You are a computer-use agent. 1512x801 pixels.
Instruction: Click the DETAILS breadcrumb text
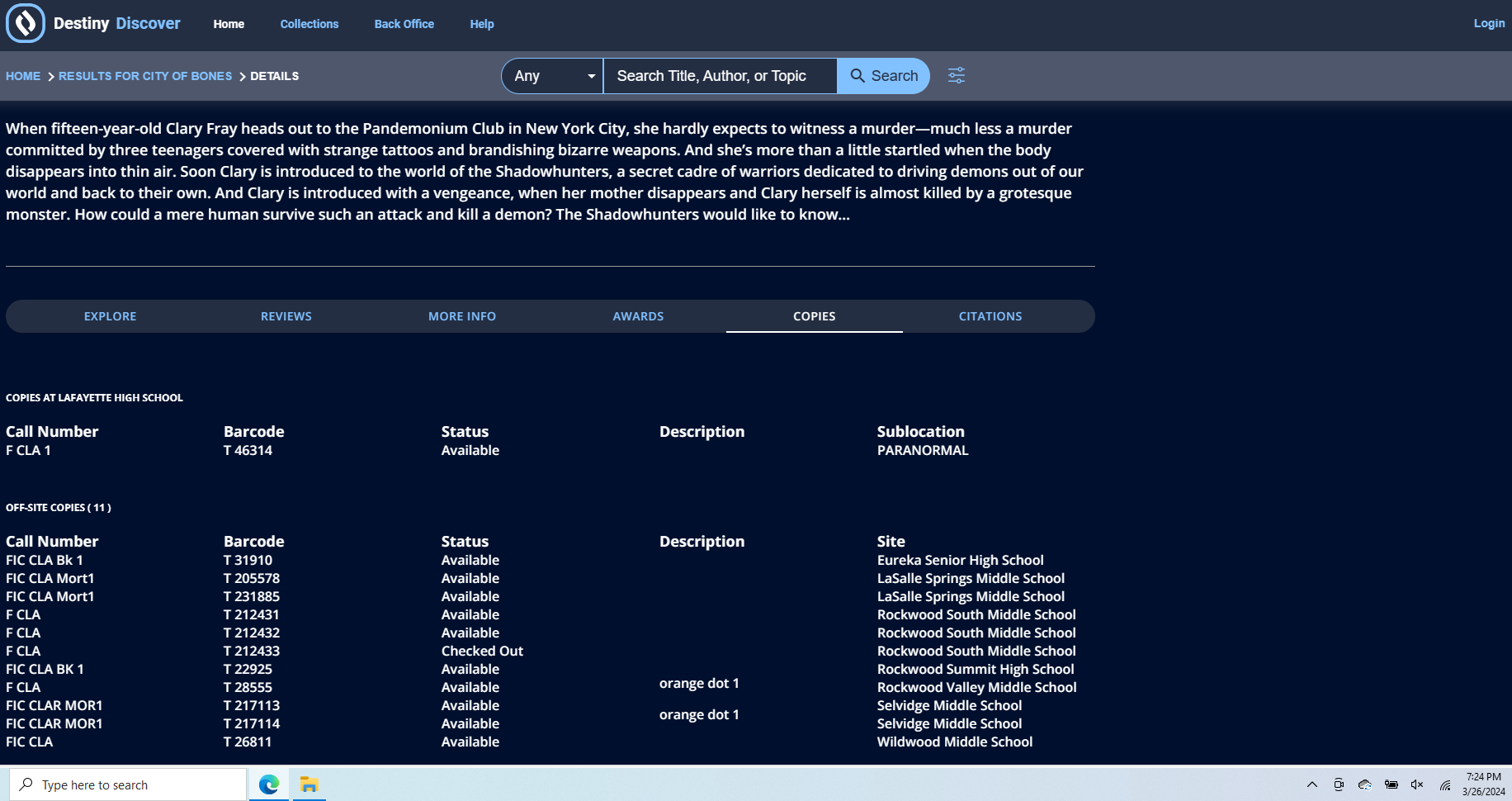(275, 76)
